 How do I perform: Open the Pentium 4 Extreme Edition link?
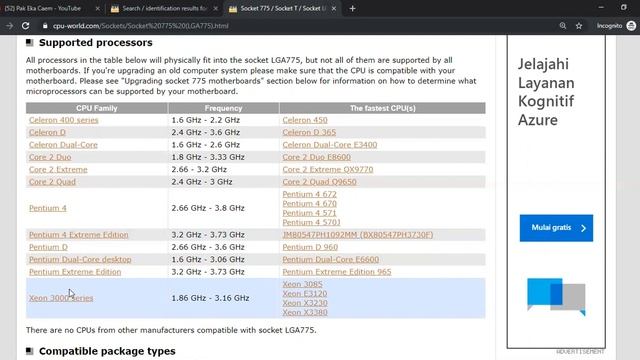tap(79, 235)
